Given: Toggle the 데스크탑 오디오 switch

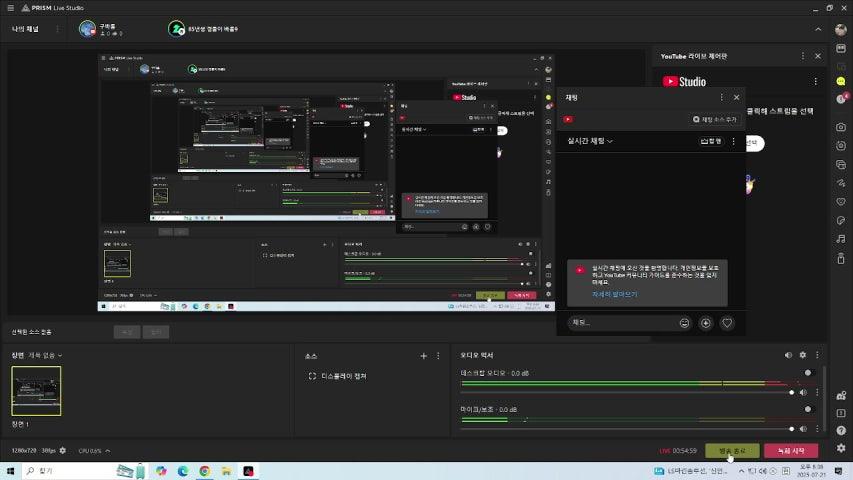Looking at the screenshot, I should click(807, 373).
